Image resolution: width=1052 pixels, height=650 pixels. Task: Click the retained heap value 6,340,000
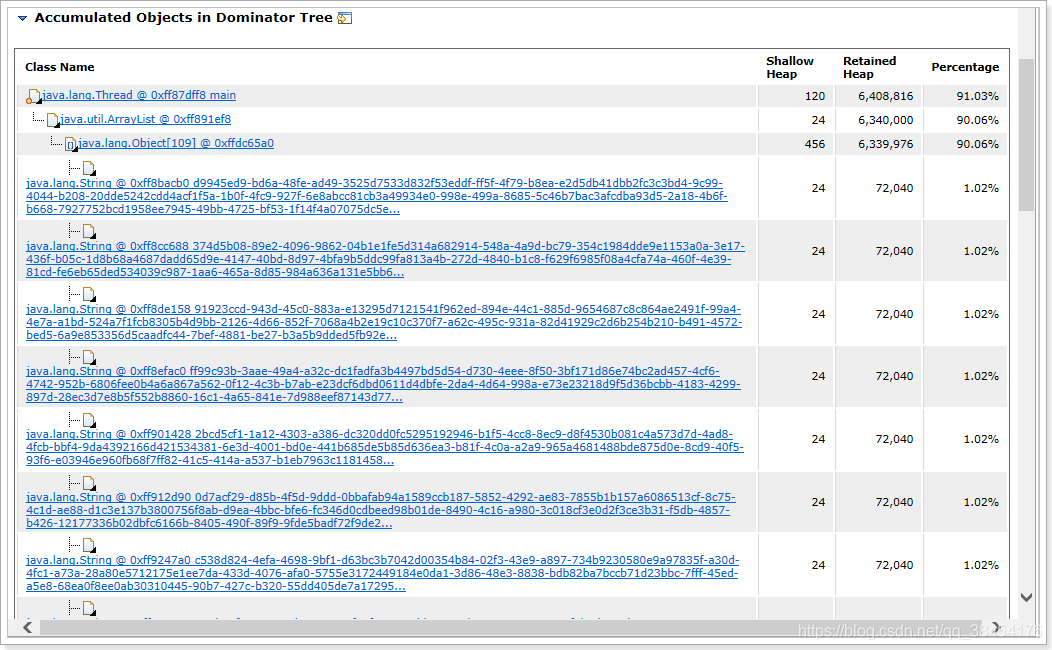[886, 120]
